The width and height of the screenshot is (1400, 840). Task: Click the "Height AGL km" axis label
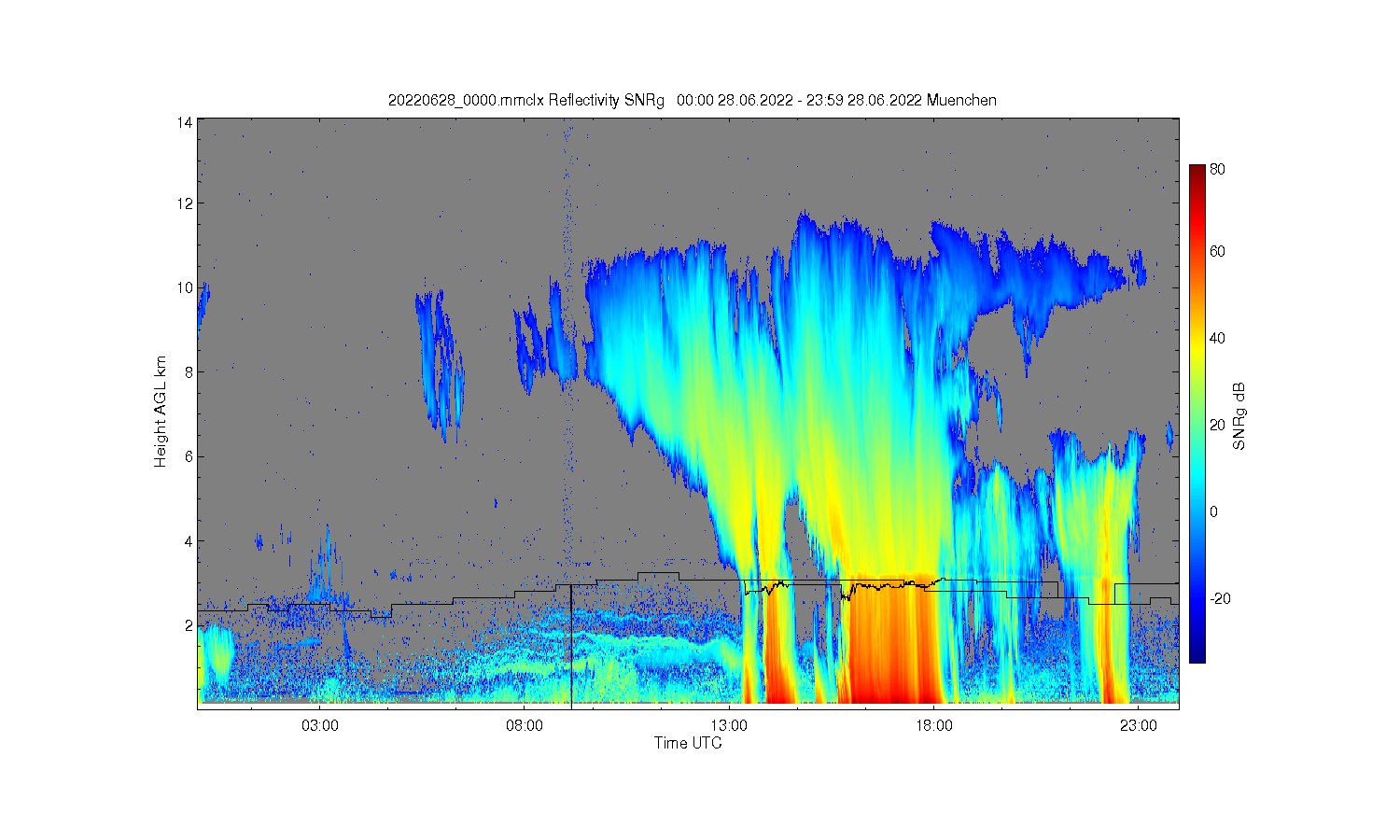(x=161, y=412)
